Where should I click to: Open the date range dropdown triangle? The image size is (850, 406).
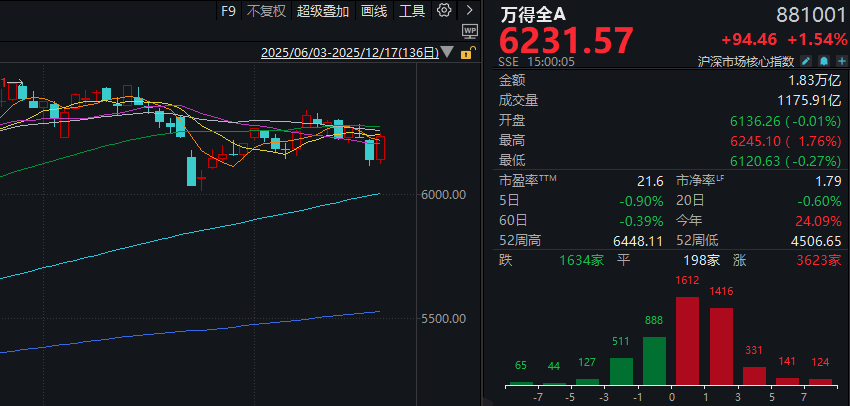pyautogui.click(x=446, y=53)
